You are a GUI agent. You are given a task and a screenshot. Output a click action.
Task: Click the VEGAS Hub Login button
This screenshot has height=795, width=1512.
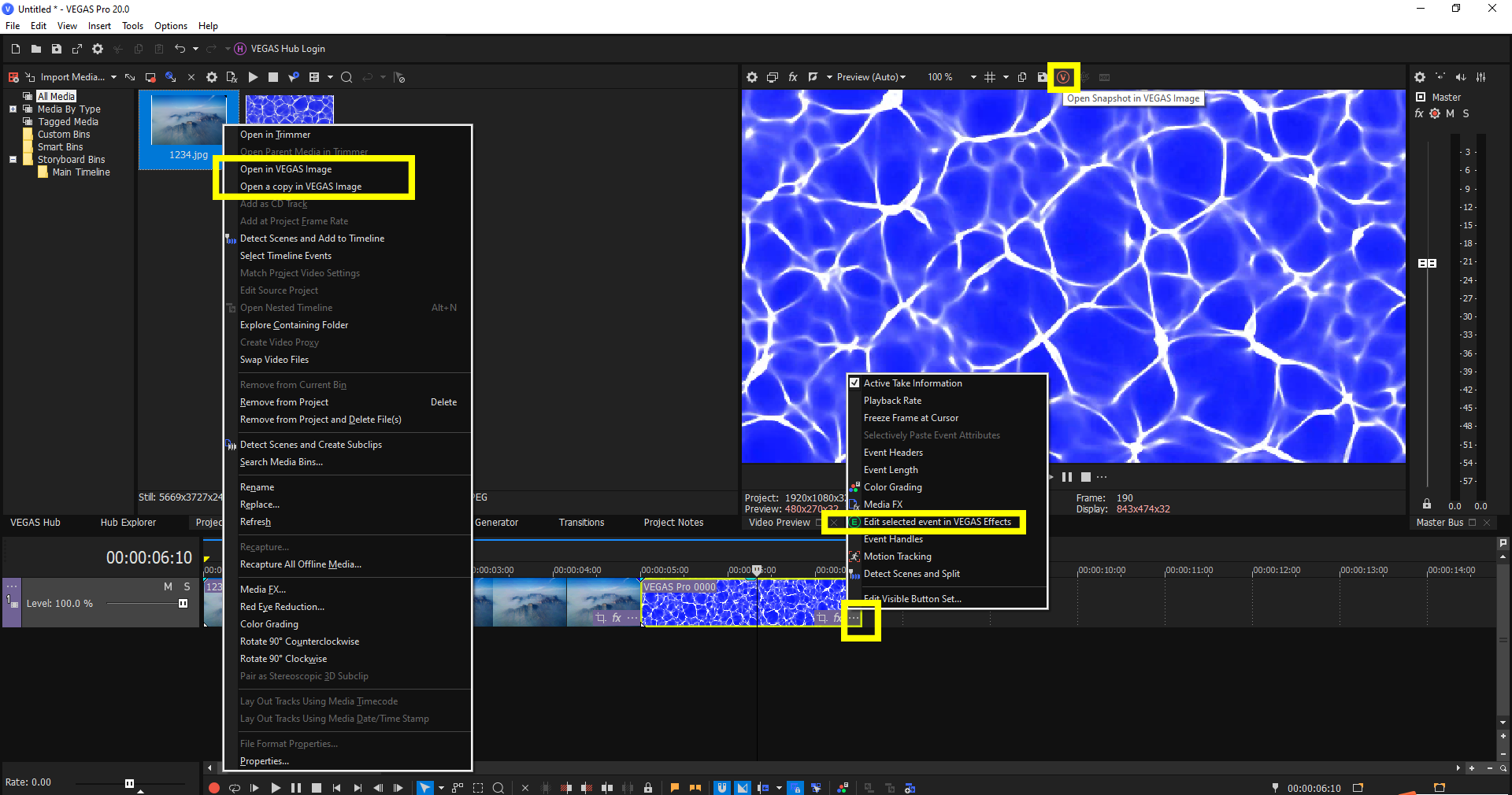tap(280, 49)
